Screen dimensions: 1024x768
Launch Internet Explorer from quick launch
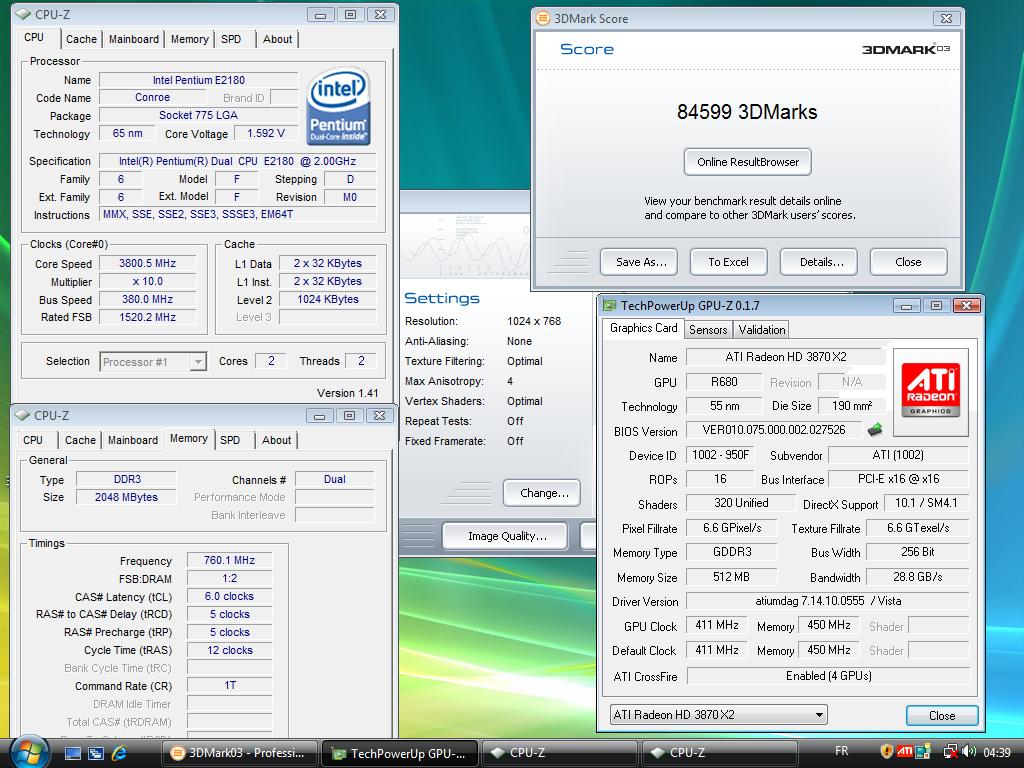tap(120, 754)
